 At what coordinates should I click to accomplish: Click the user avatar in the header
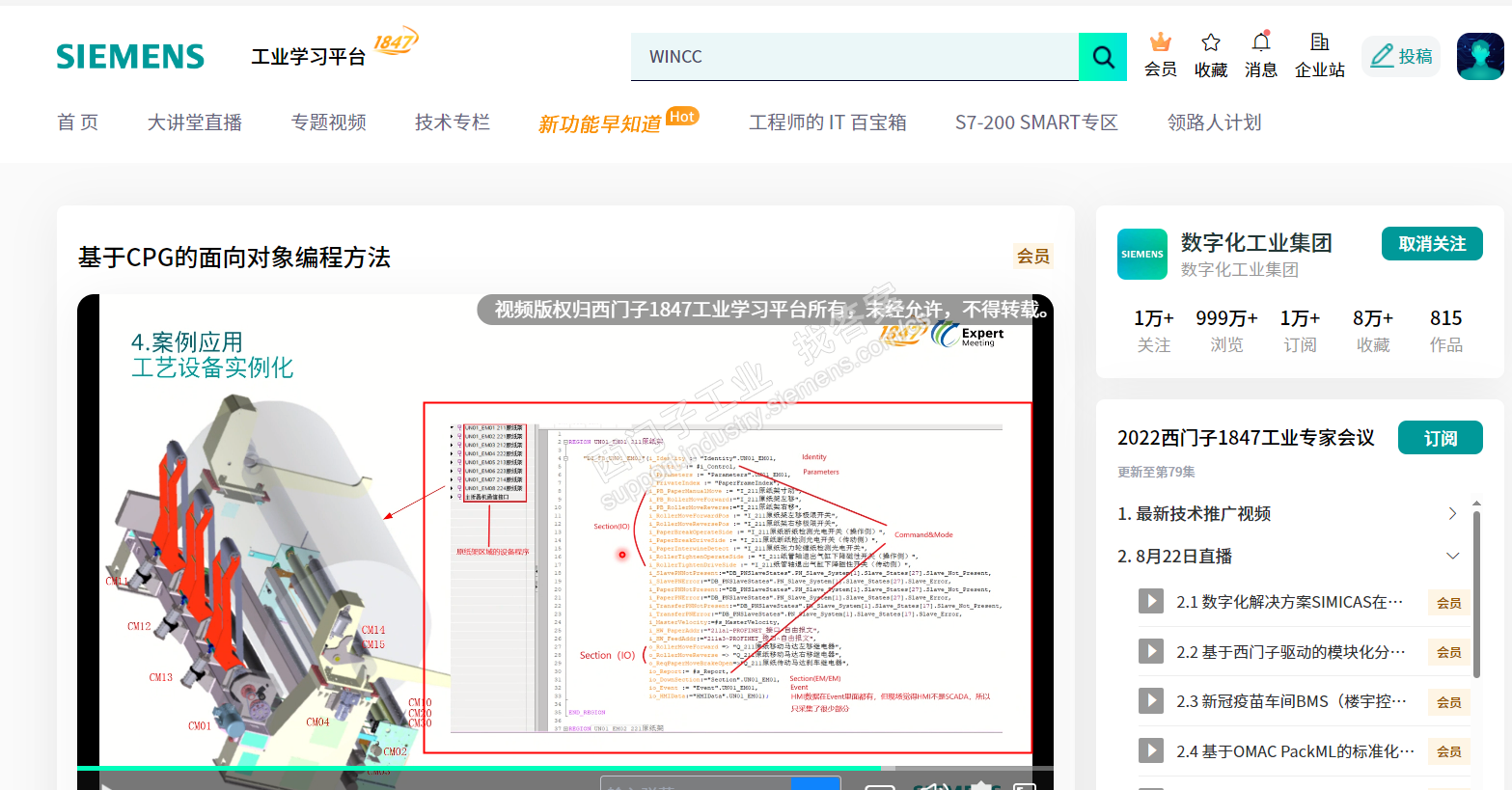[x=1480, y=56]
